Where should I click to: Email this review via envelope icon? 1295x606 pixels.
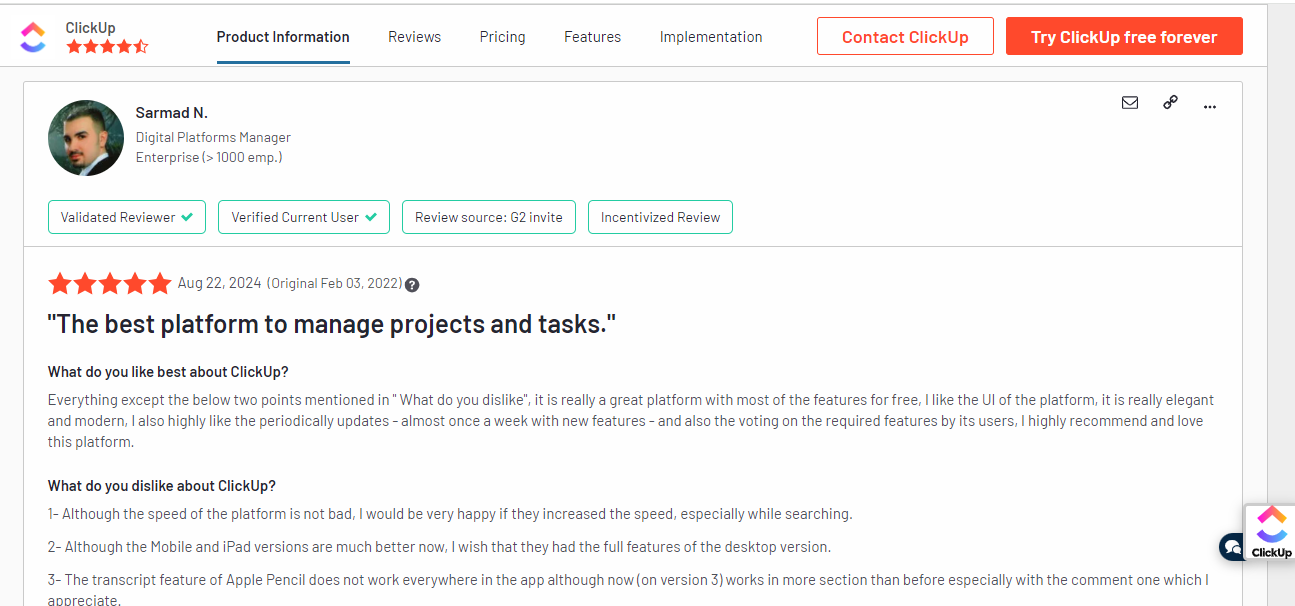pyautogui.click(x=1130, y=102)
